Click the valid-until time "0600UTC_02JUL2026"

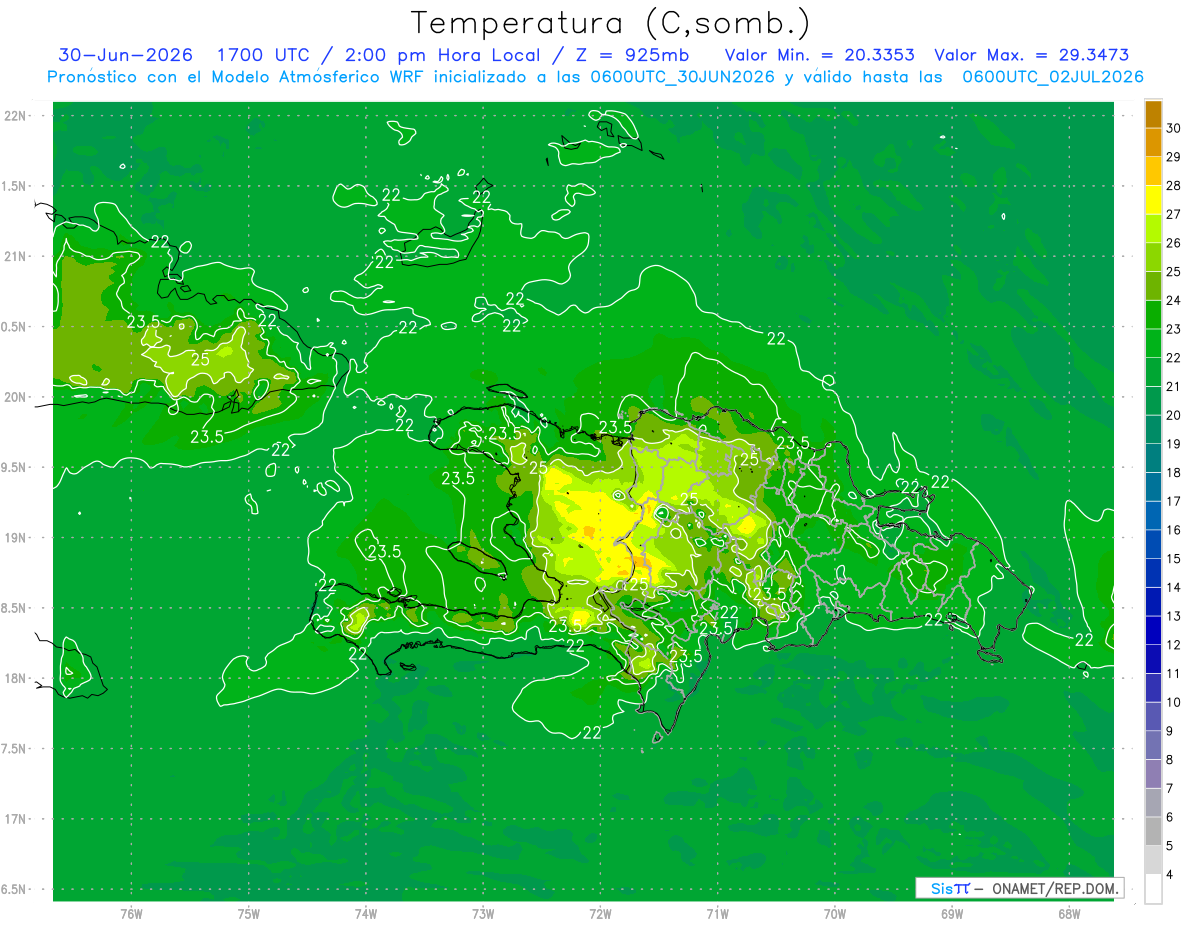(1053, 77)
